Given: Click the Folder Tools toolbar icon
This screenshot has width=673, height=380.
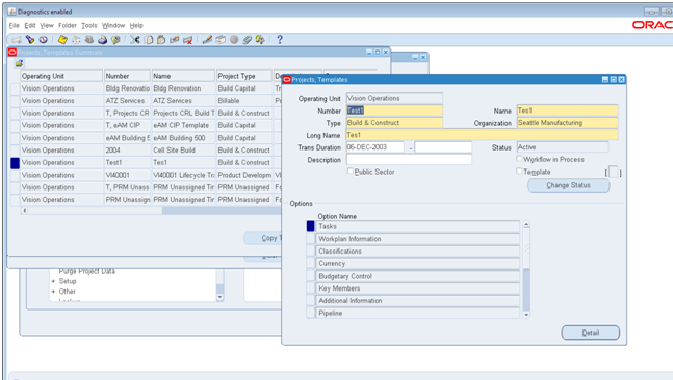Looking at the screenshot, I should coord(260,40).
